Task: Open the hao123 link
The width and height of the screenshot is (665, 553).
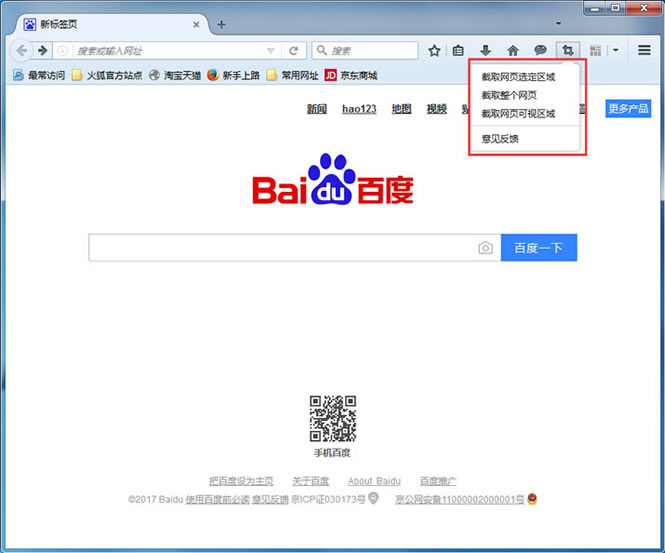Action: pos(359,109)
